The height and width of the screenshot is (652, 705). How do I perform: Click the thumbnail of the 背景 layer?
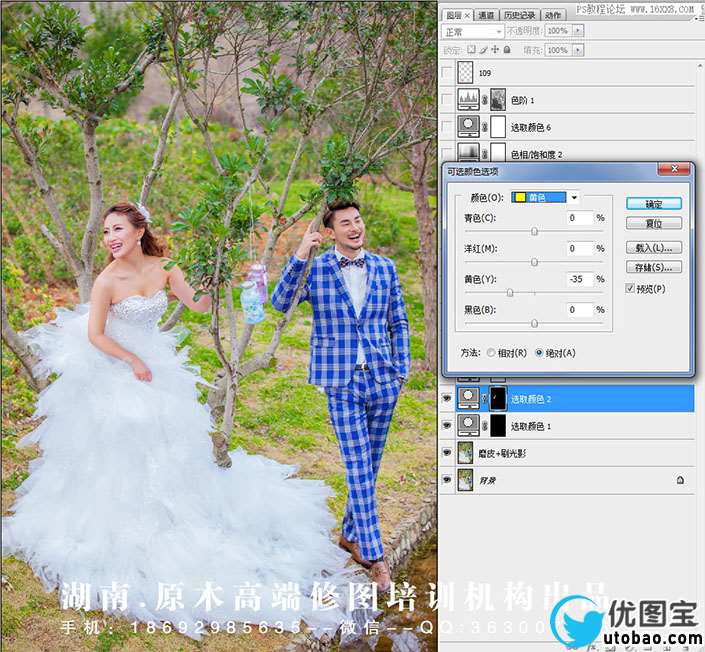click(465, 479)
